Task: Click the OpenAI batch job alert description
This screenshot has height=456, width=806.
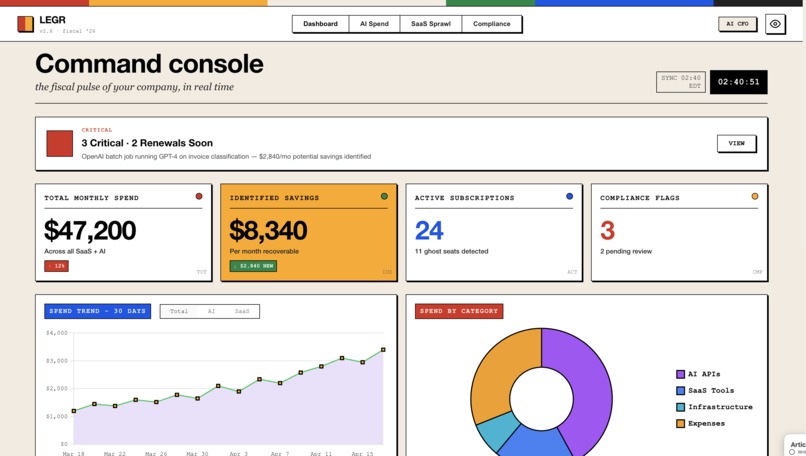Action: (x=226, y=156)
